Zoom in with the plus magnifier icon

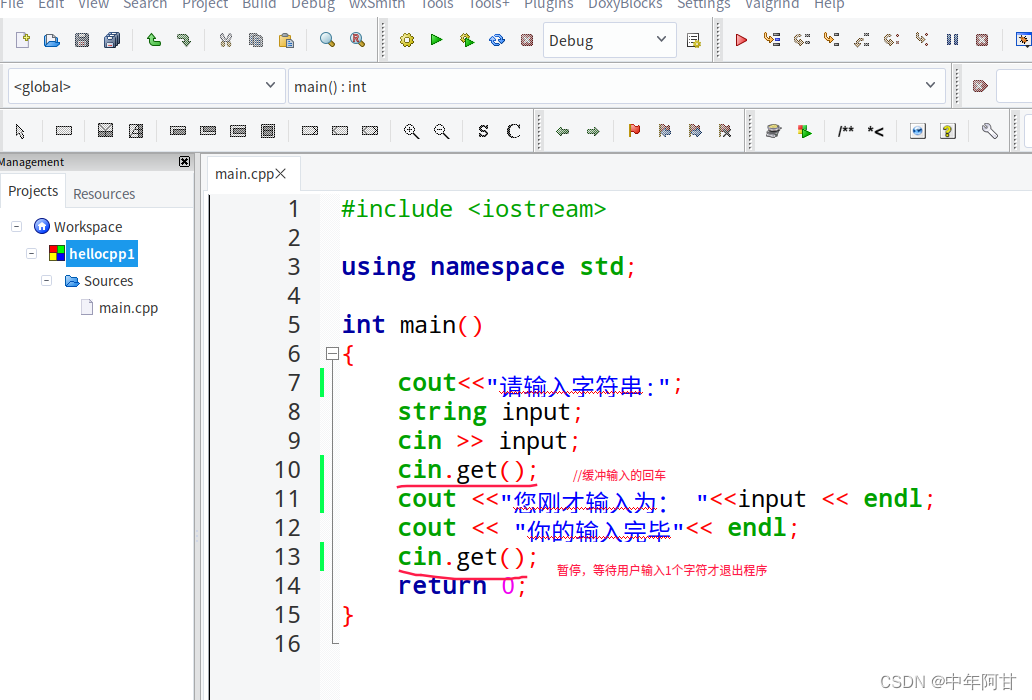pos(411,131)
